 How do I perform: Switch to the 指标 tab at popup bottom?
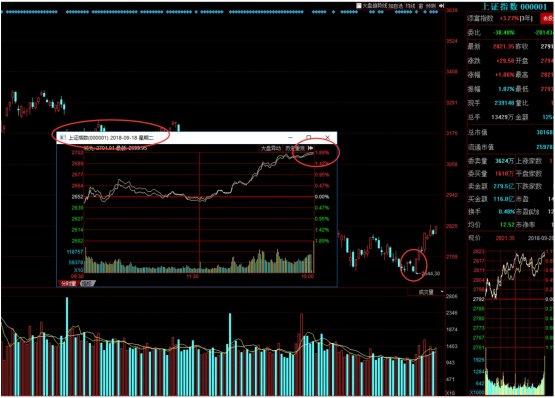pyautogui.click(x=87, y=283)
